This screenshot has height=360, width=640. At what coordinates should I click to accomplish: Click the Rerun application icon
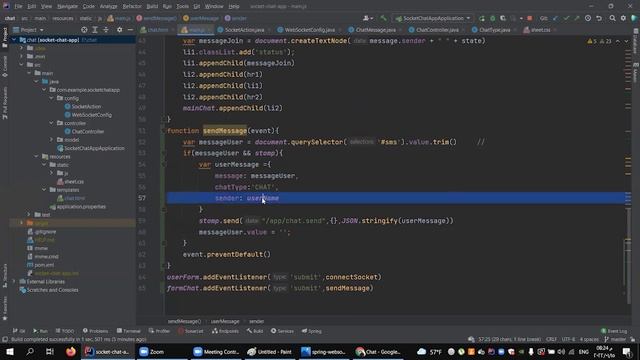(x=482, y=18)
